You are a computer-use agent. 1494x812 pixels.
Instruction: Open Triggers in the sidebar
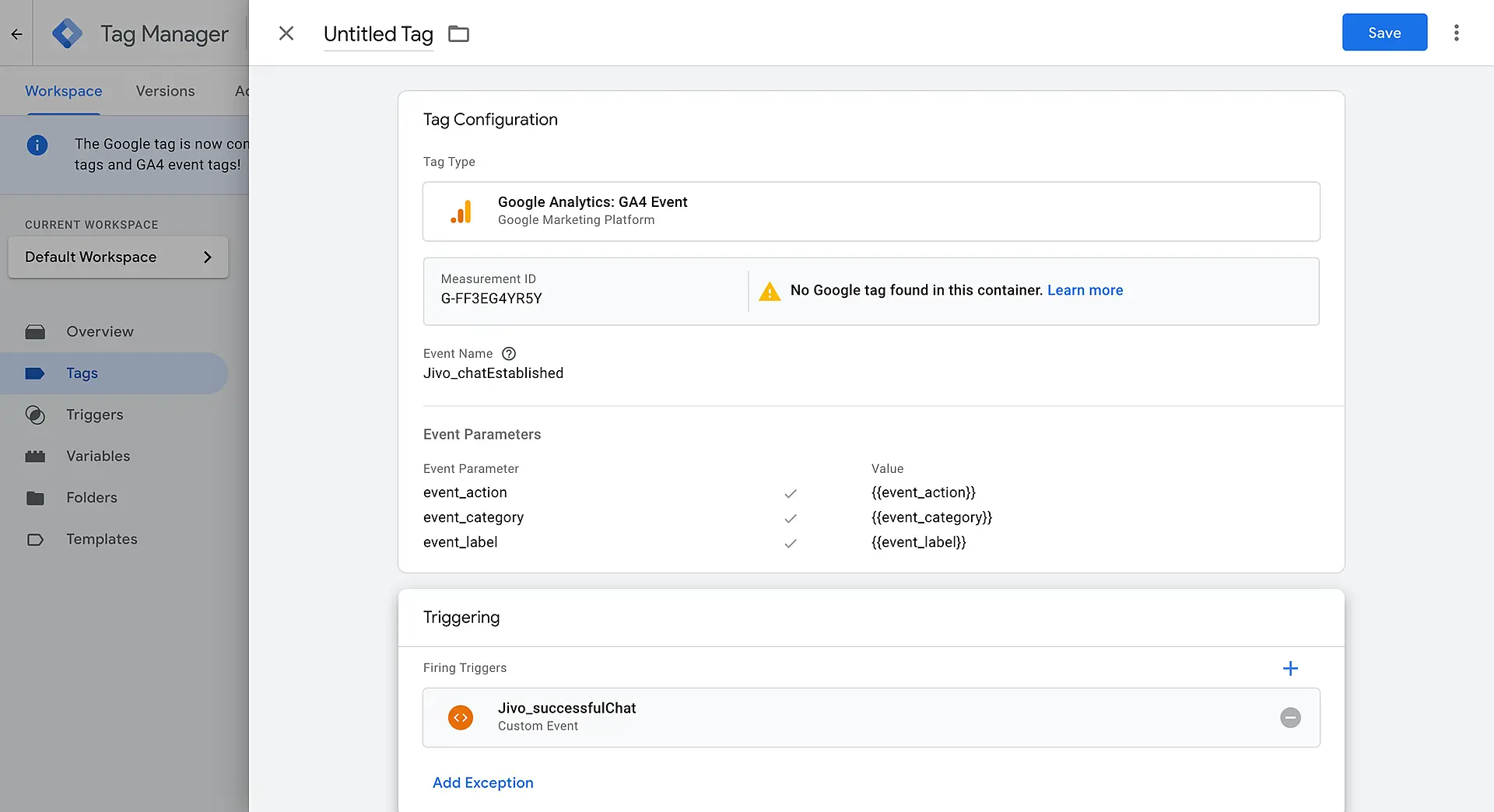pyautogui.click(x=94, y=415)
